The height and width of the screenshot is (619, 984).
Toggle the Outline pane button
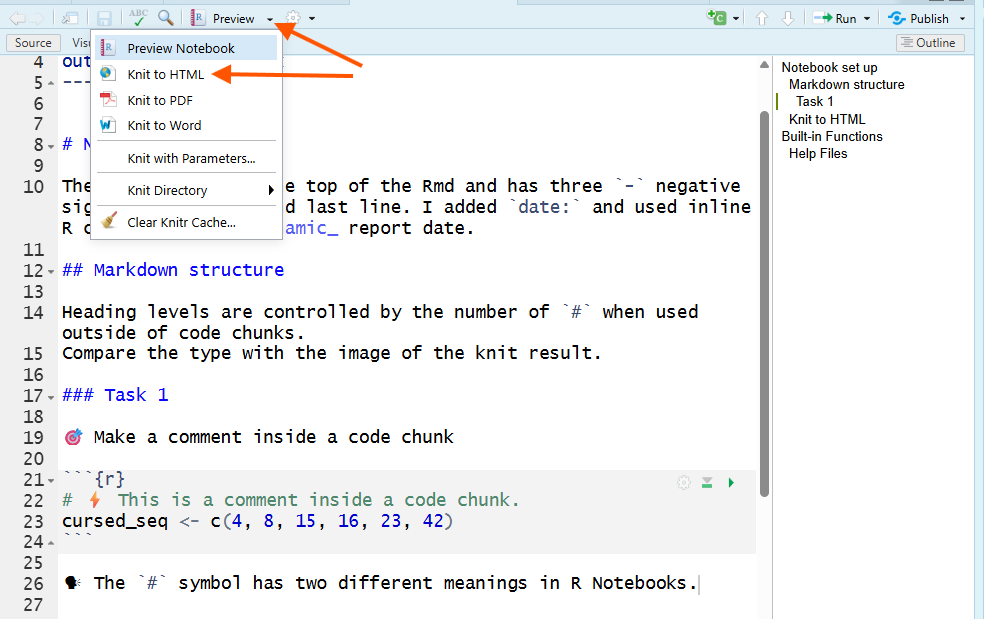click(x=930, y=43)
